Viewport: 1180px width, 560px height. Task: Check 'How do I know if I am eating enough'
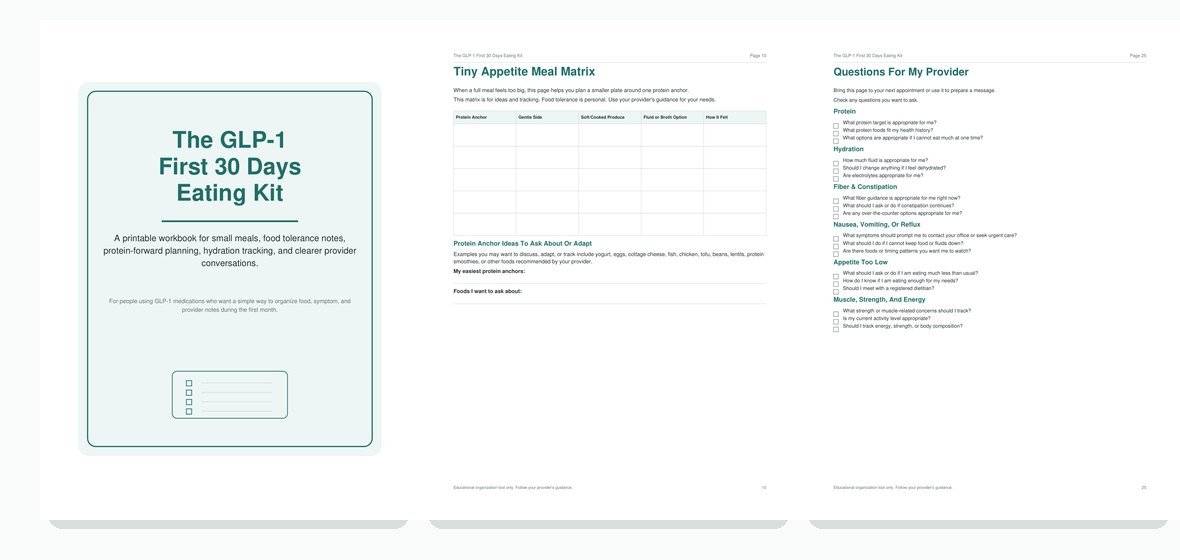[x=836, y=284]
